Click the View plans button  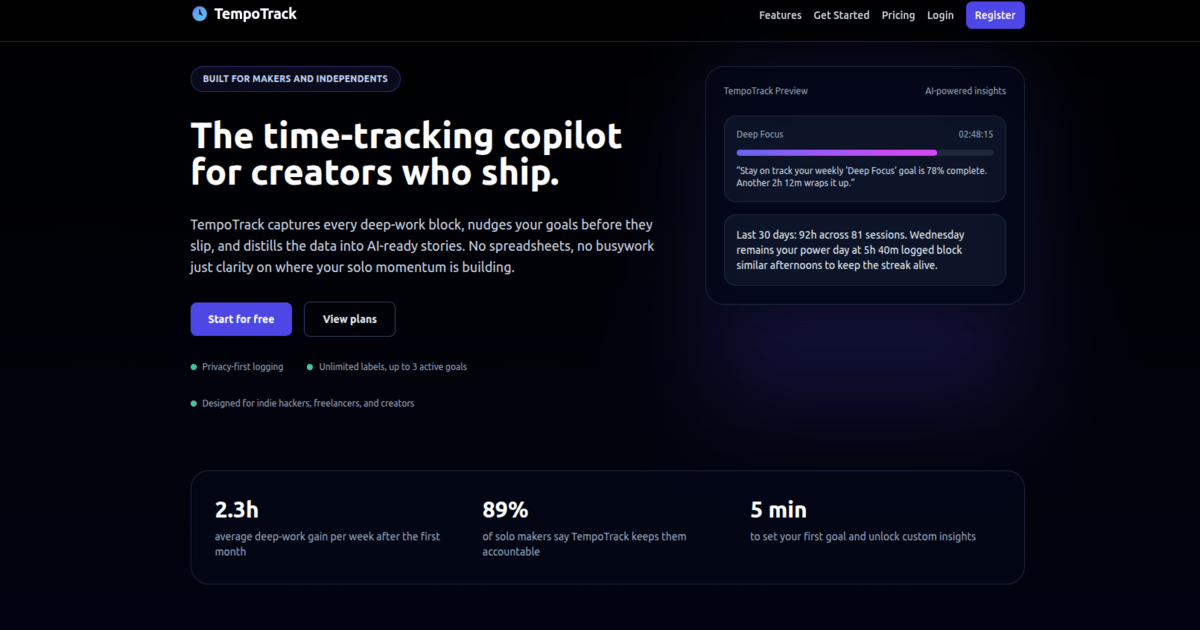(x=349, y=318)
